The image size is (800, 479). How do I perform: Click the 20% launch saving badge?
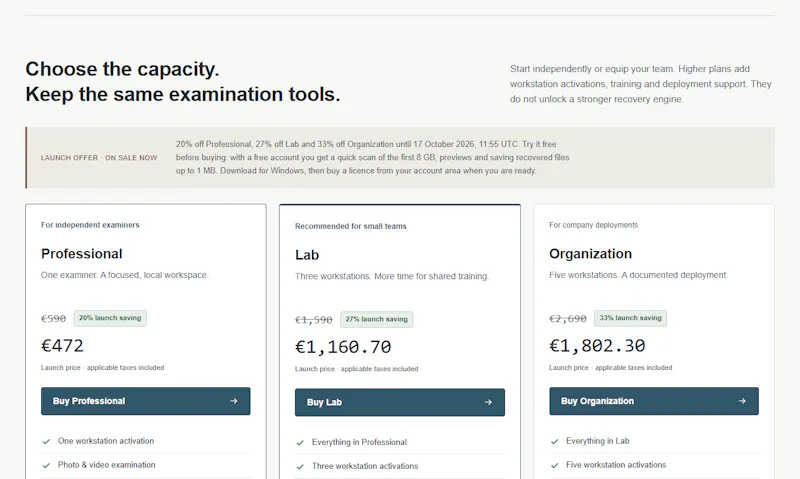pos(110,318)
